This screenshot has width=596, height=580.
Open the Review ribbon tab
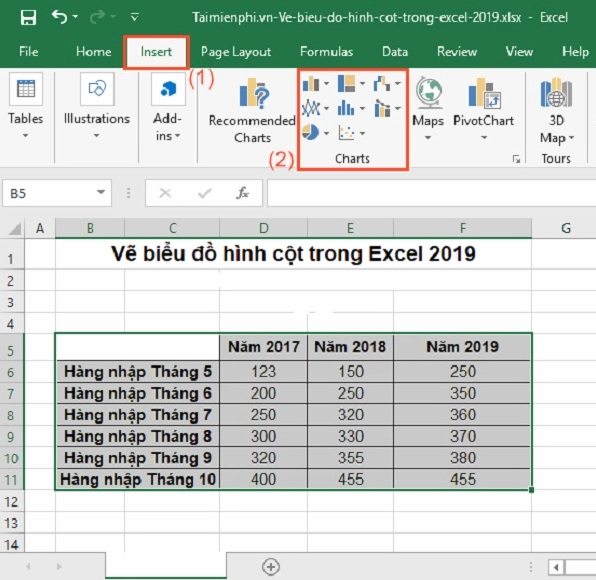coord(457,51)
